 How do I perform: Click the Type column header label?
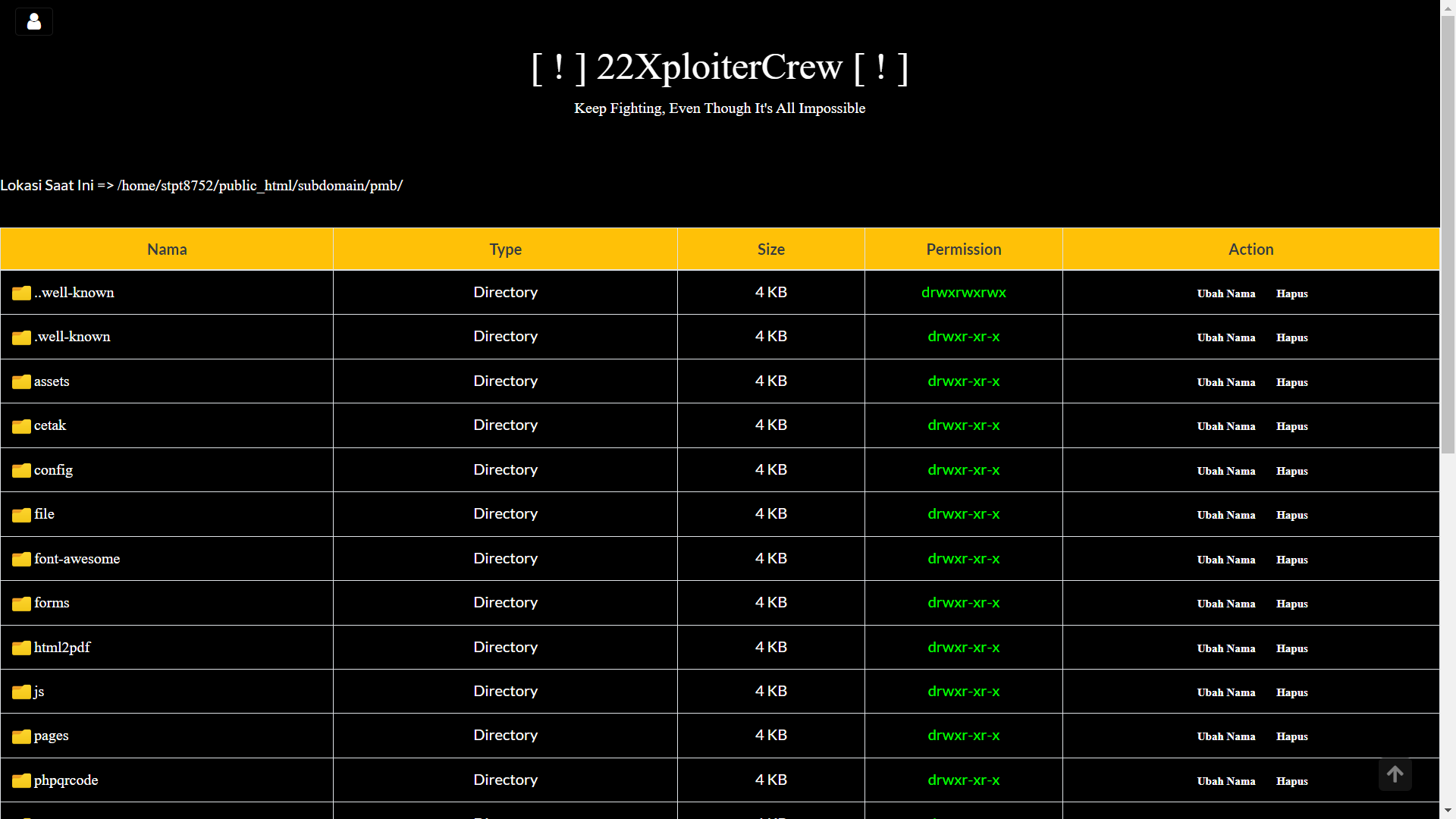click(x=506, y=248)
